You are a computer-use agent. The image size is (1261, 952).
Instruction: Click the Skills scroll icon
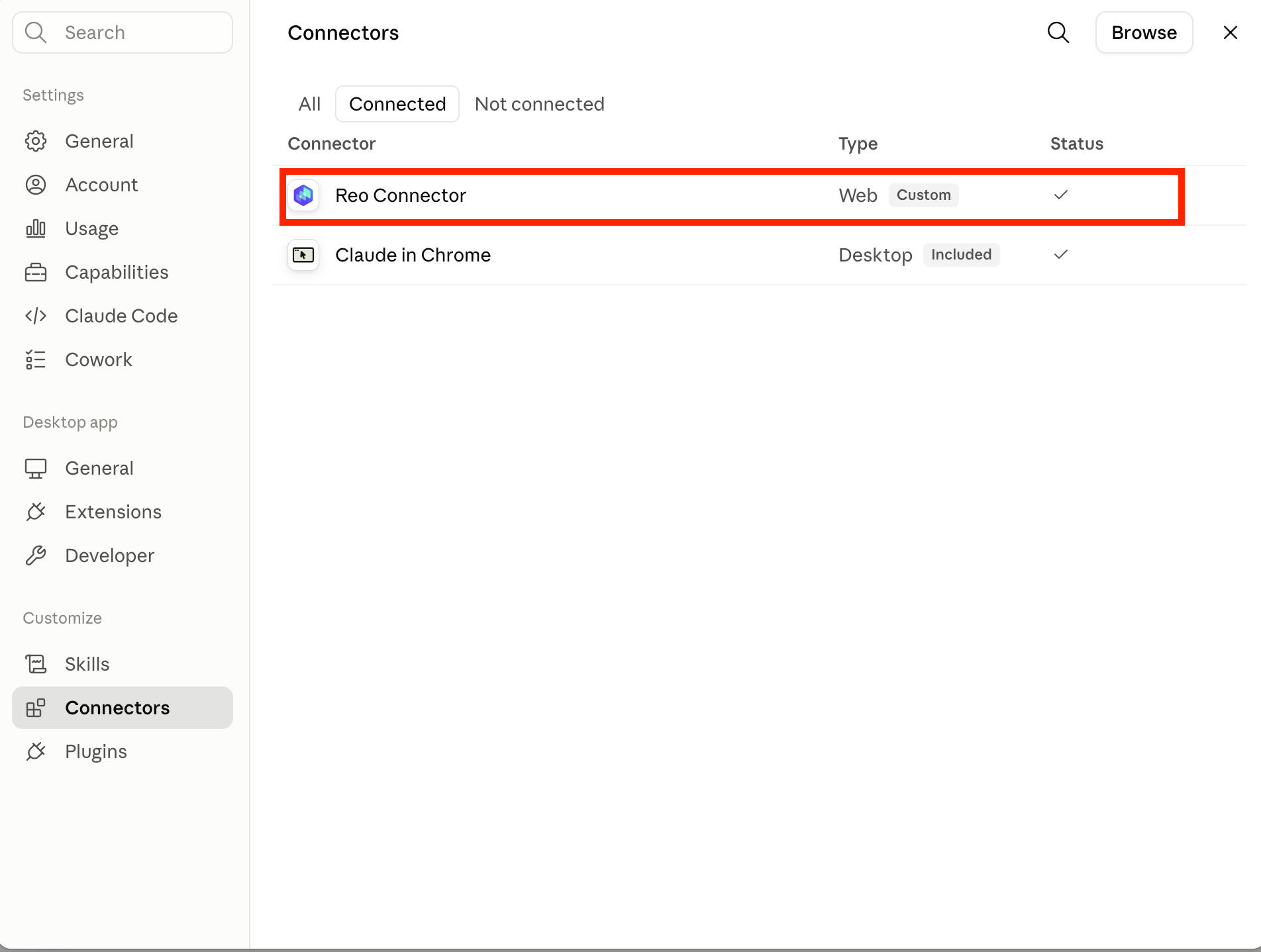coord(36,664)
